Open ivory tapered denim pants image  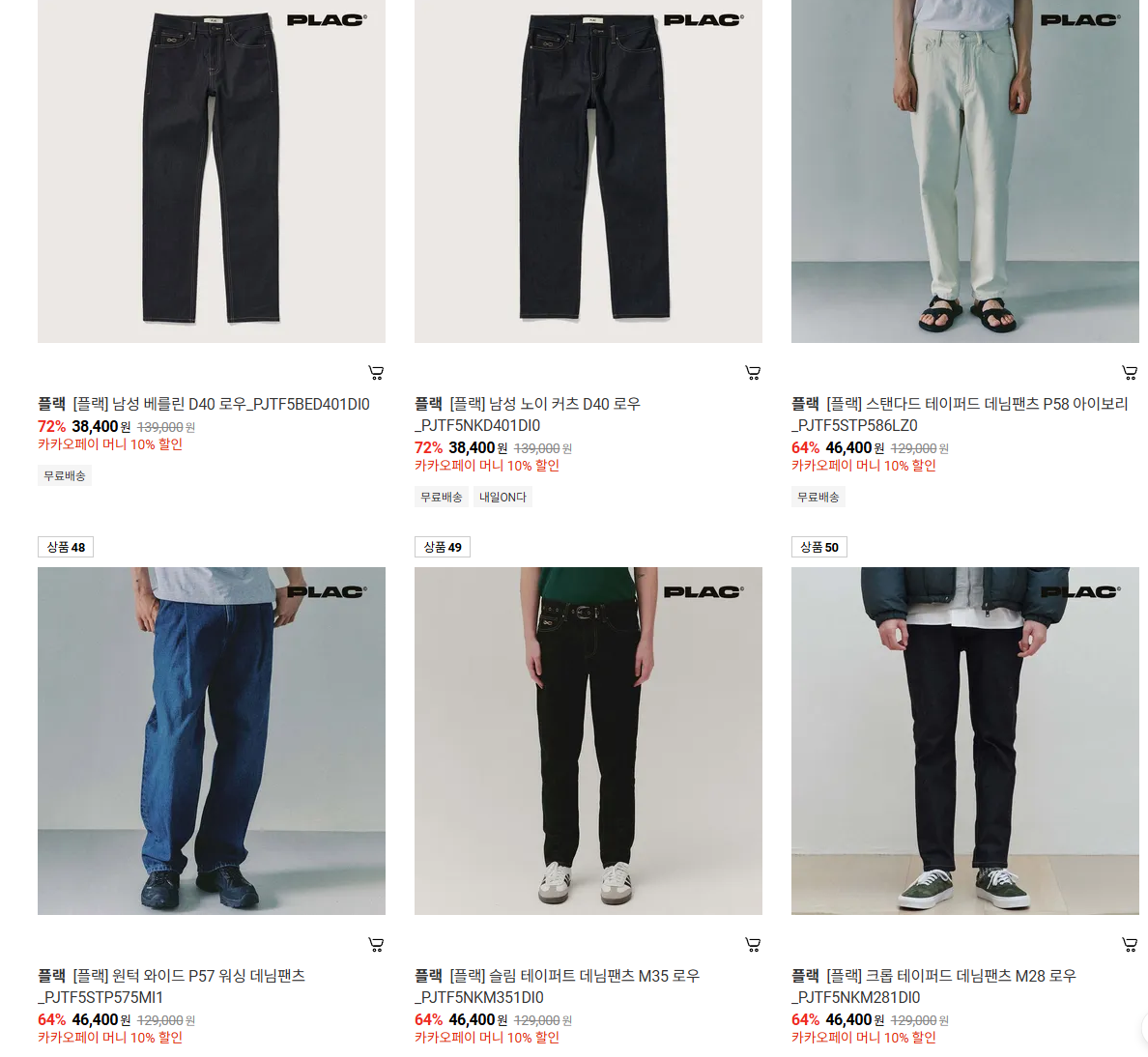(x=965, y=170)
